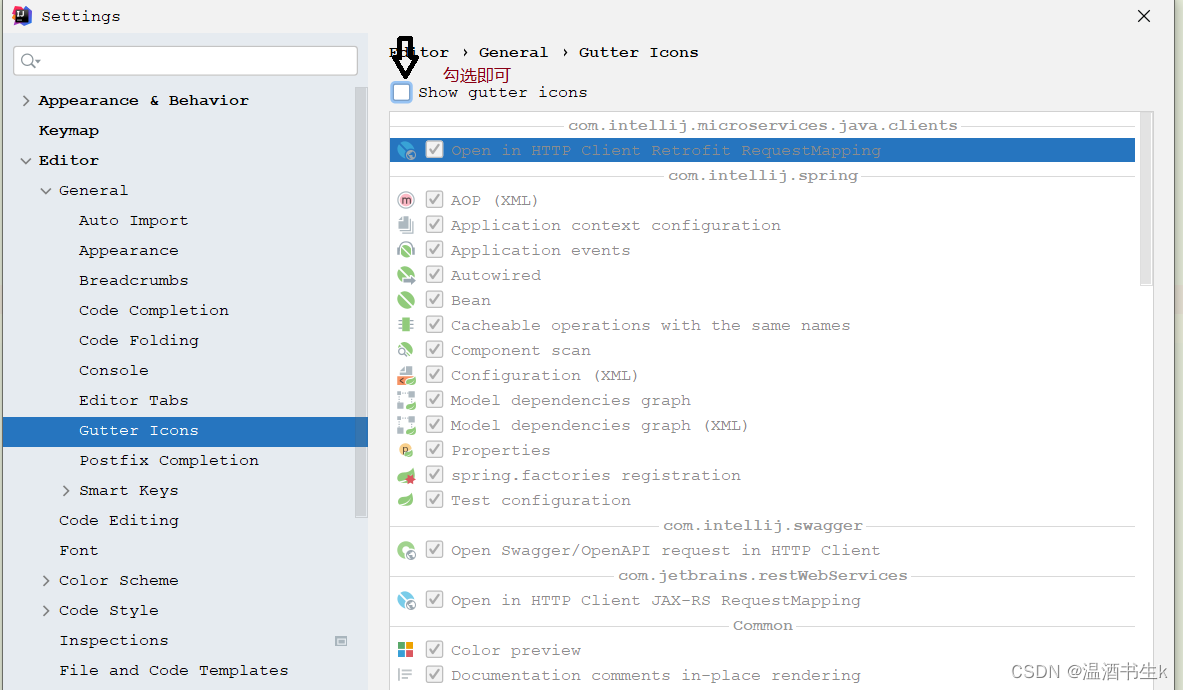Image resolution: width=1183 pixels, height=690 pixels.
Task: Click Gutter Icons in breadcrumb path
Action: 639,53
